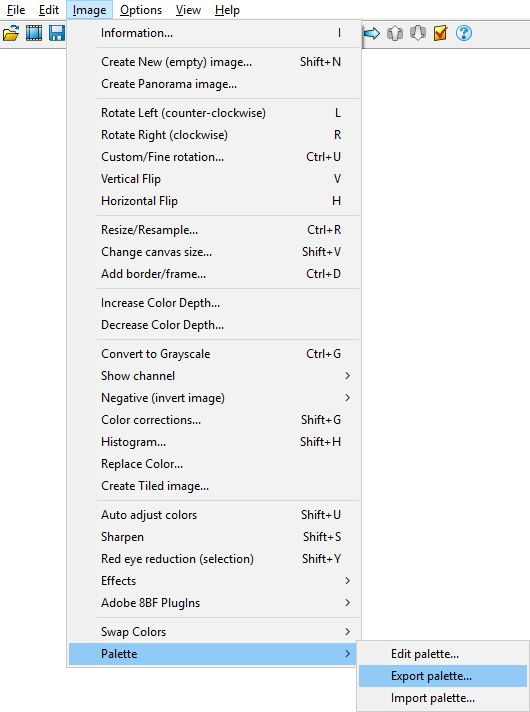Open the Options menu
The image size is (530, 712).
pyautogui.click(x=141, y=10)
